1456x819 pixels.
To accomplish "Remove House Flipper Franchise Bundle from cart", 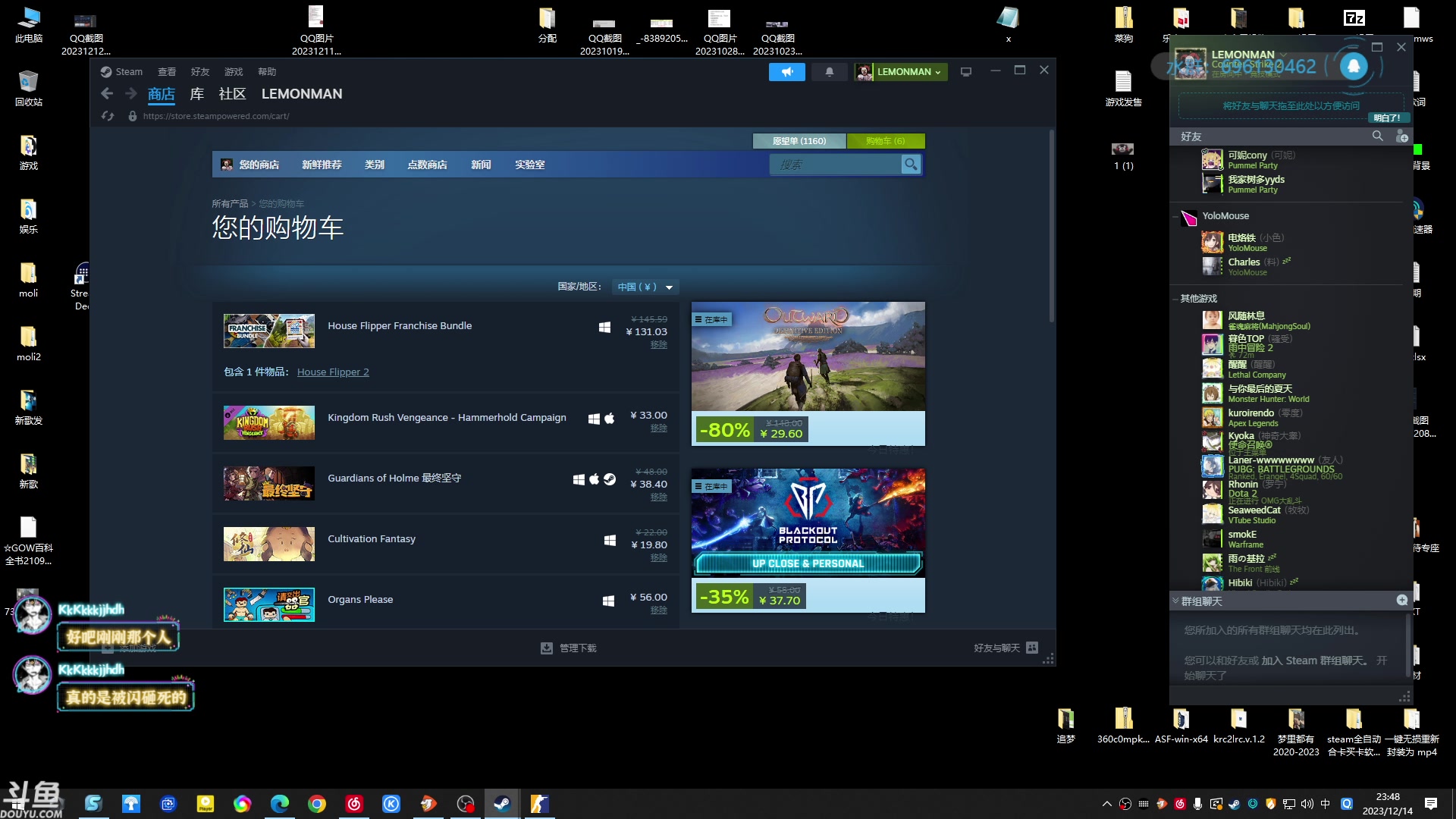I will tap(658, 345).
